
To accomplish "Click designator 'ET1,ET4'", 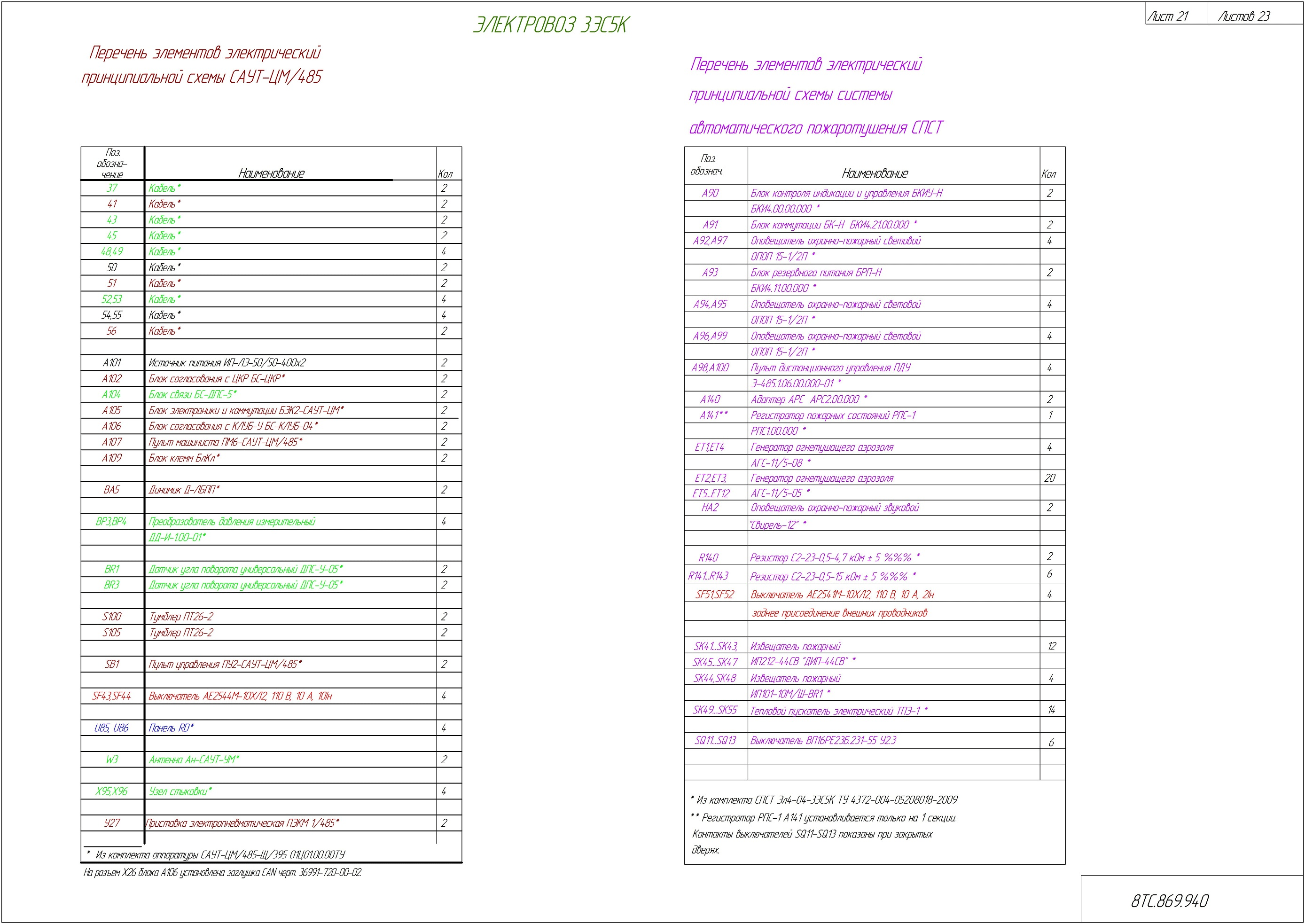I will 710,448.
